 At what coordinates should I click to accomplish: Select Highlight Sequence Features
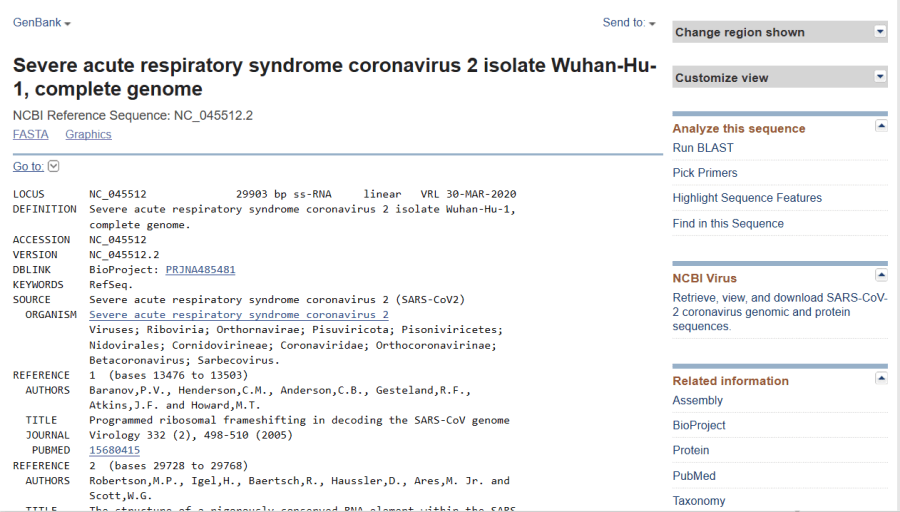tap(747, 198)
